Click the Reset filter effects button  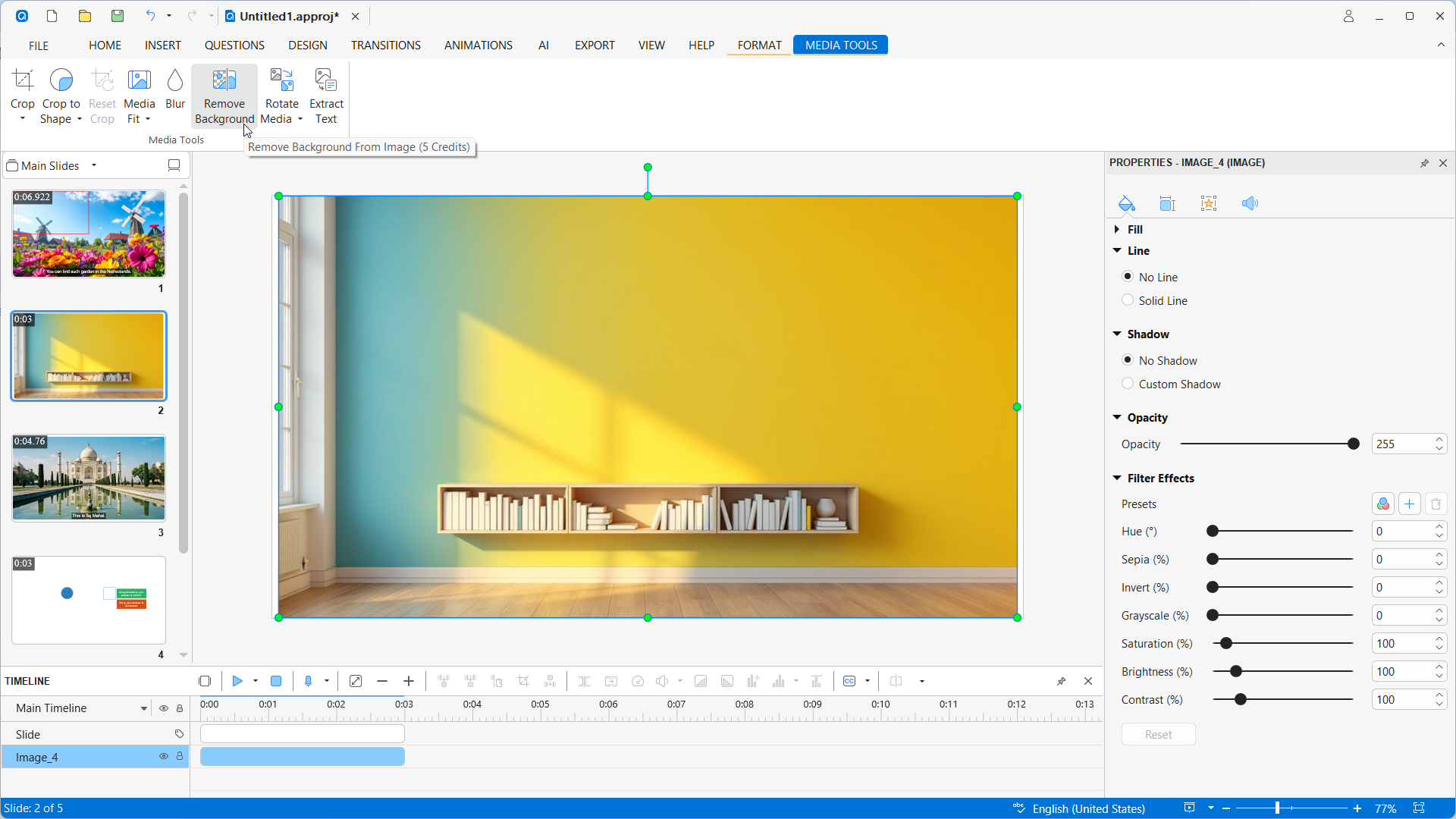1158,734
